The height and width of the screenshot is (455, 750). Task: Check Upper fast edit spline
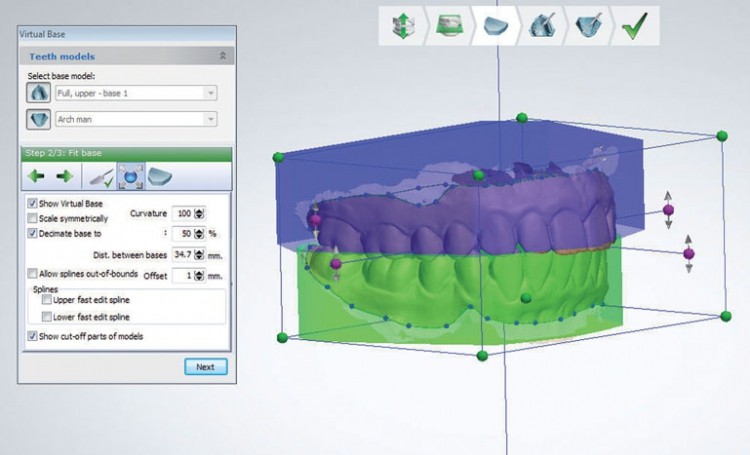click(x=47, y=300)
